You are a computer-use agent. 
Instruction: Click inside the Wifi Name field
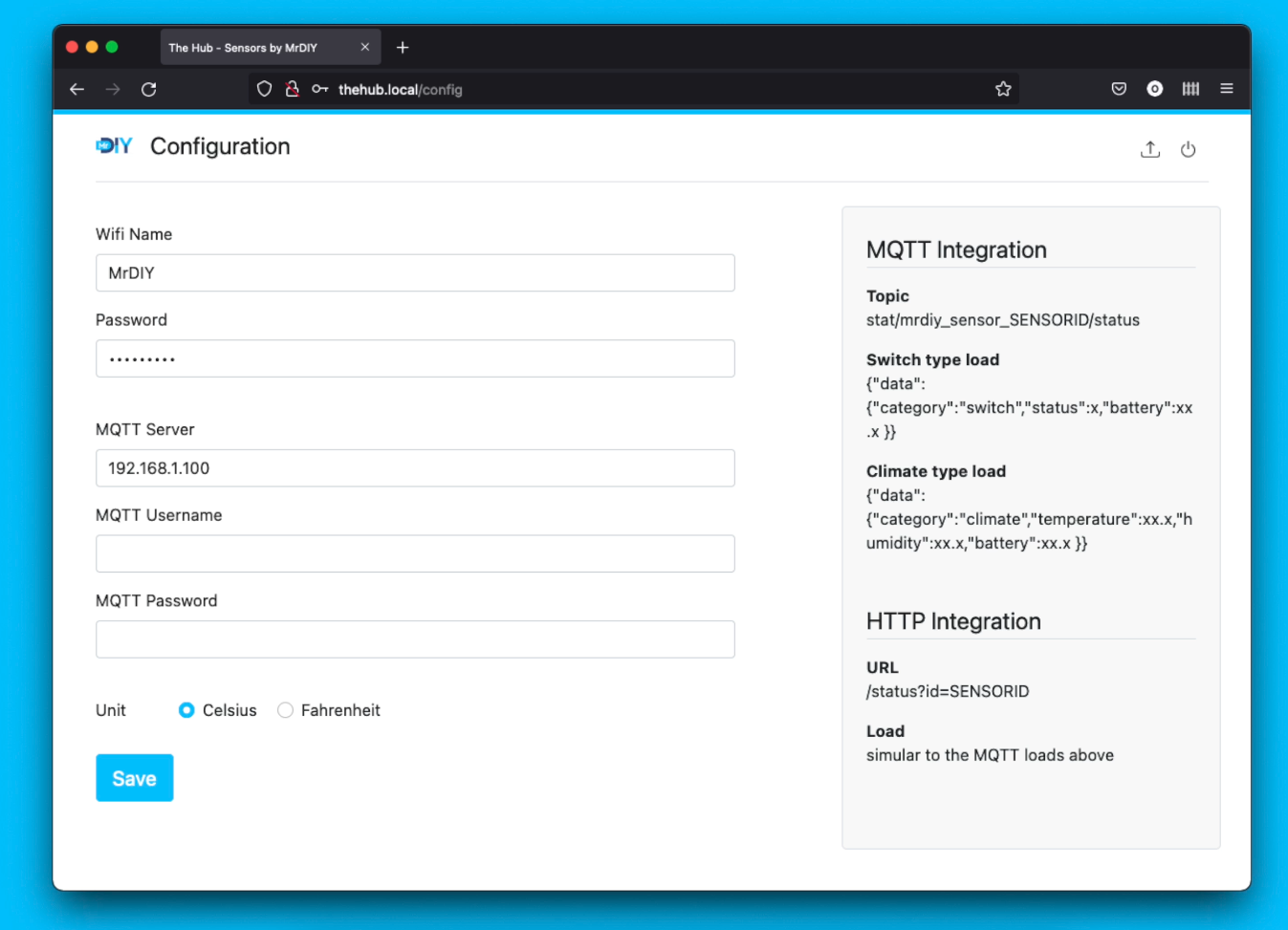415,272
